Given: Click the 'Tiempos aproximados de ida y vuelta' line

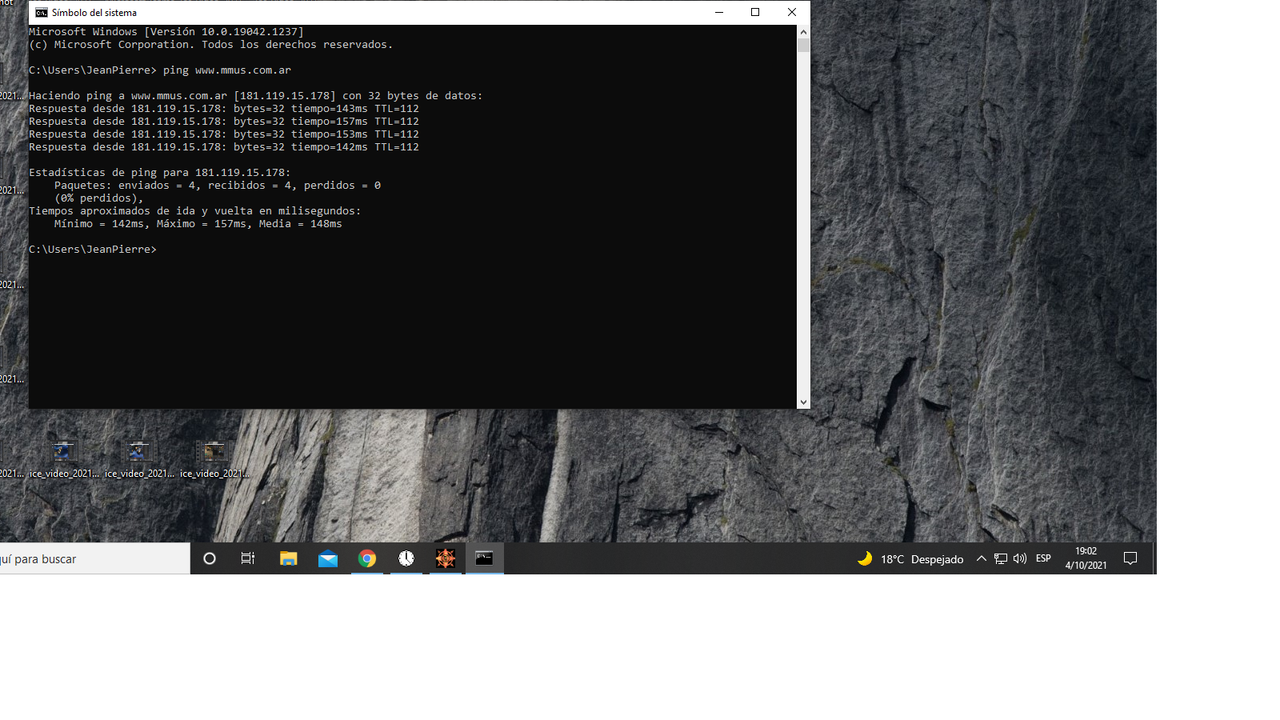Looking at the screenshot, I should (x=195, y=211).
